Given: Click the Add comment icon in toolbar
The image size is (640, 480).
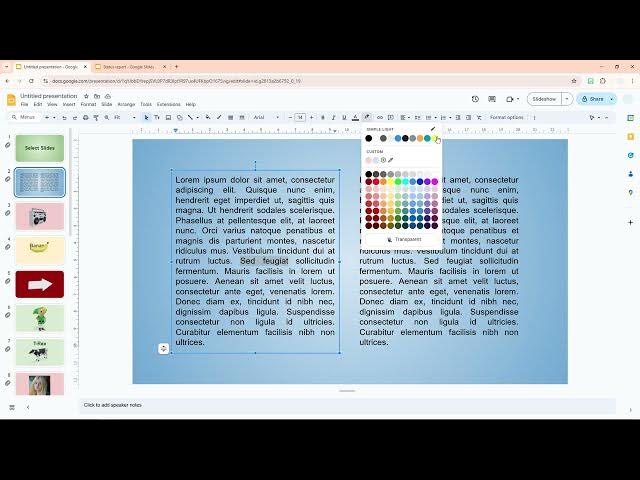Looking at the screenshot, I should tap(391, 118).
